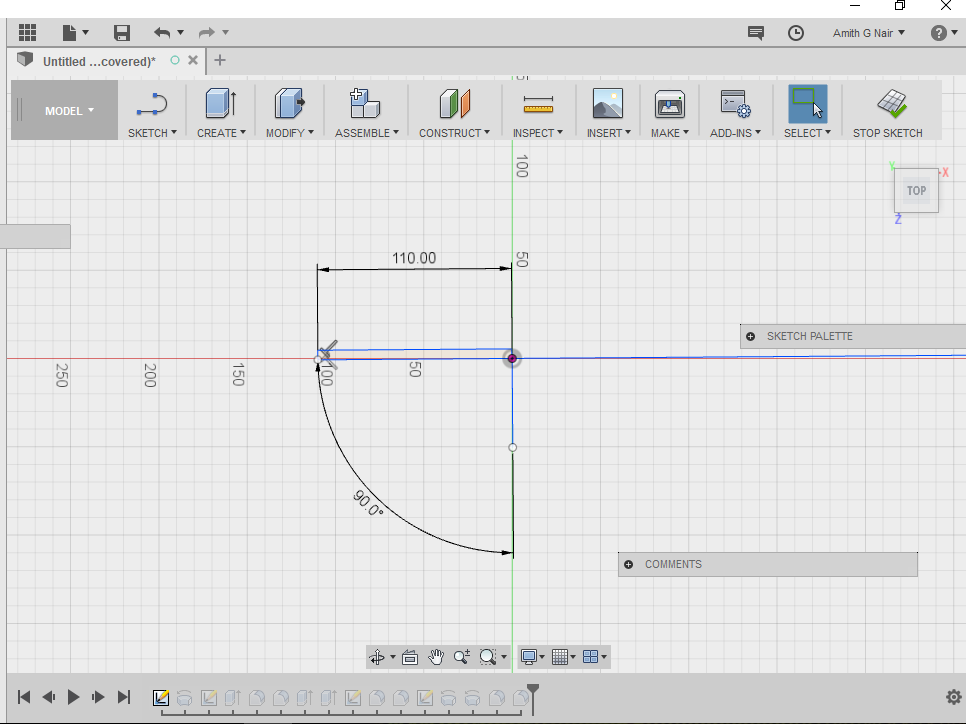
Task: Click the Inspect measure ruler icon
Action: (x=537, y=103)
